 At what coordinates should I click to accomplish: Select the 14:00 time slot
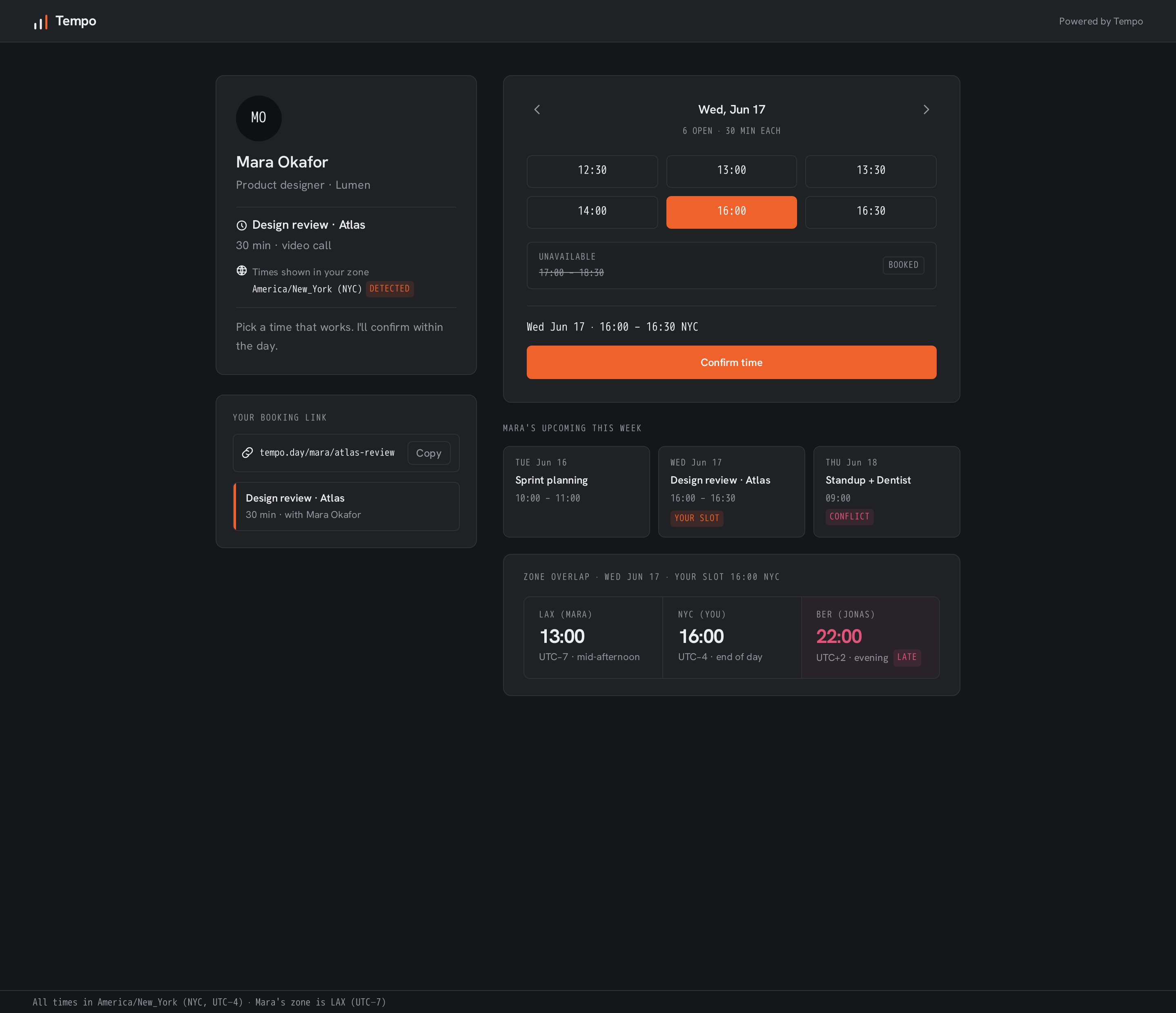[x=592, y=212]
